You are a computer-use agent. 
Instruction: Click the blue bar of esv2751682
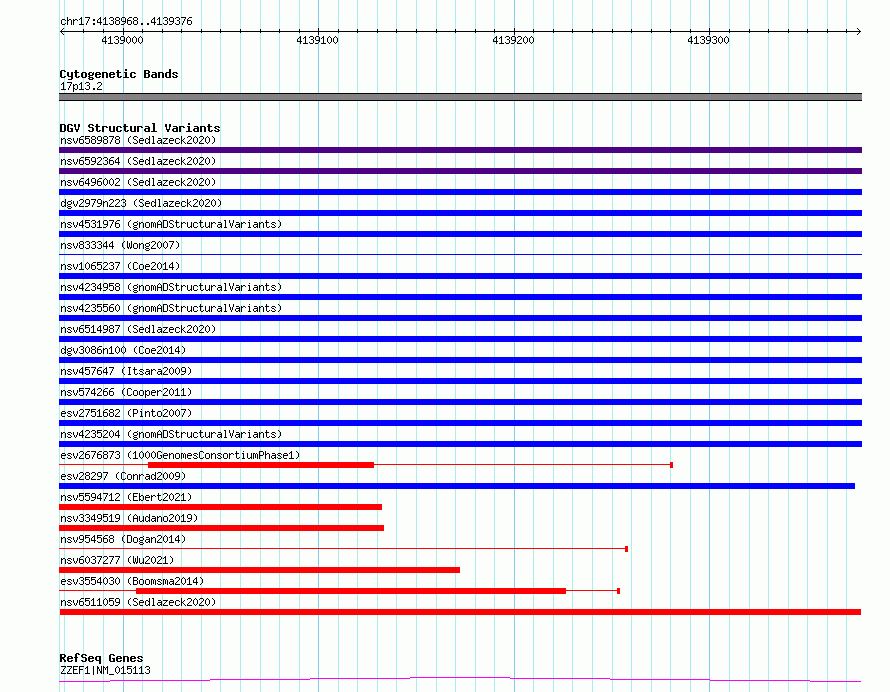click(x=460, y=423)
